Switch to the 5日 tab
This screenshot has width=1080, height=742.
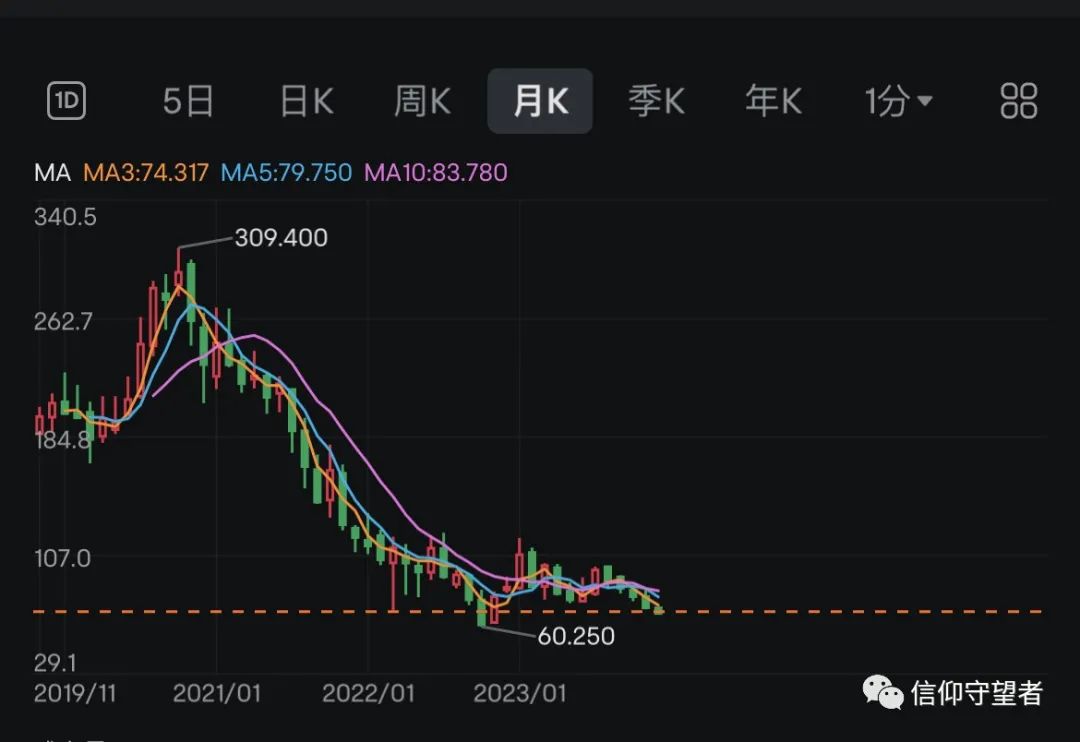[x=188, y=101]
